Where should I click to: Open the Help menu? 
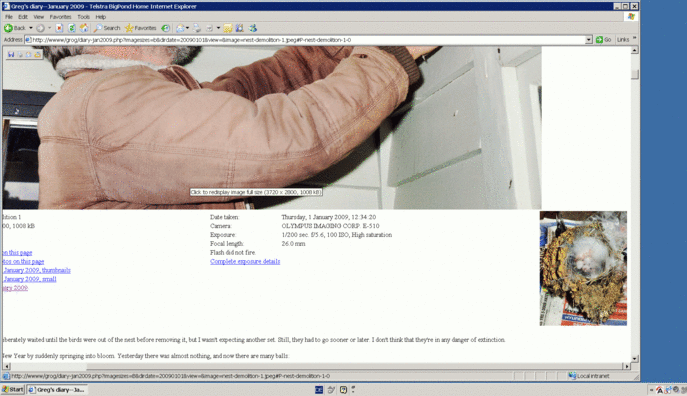[100, 17]
